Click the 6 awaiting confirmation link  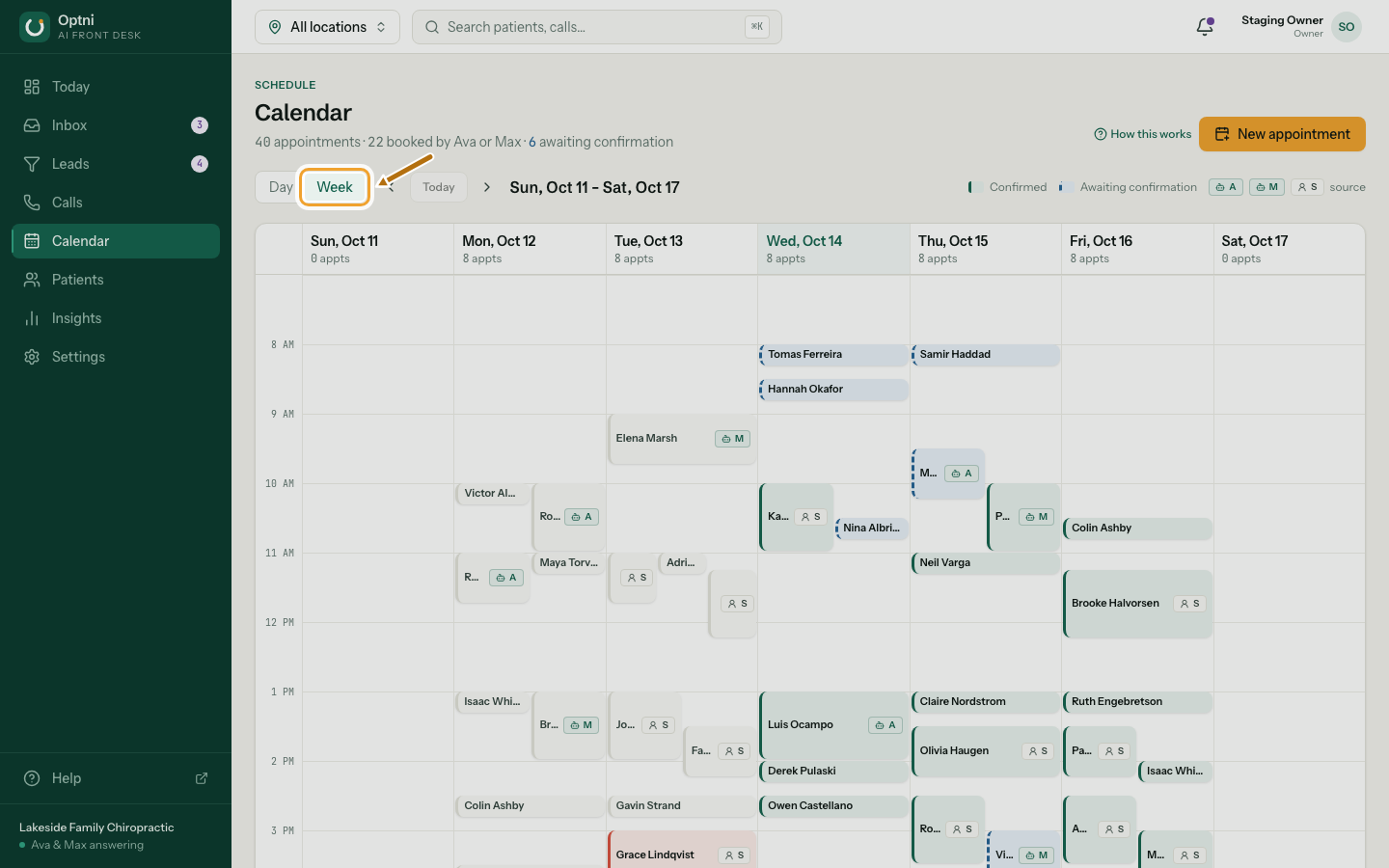coord(601,142)
